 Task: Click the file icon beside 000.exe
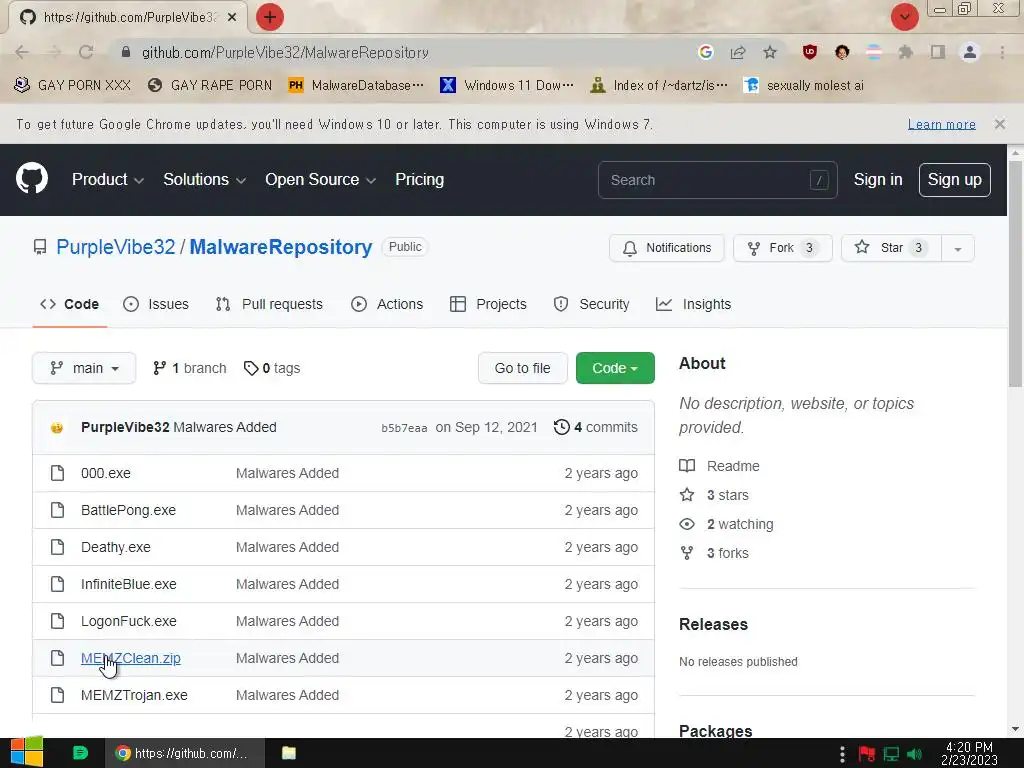[57, 473]
